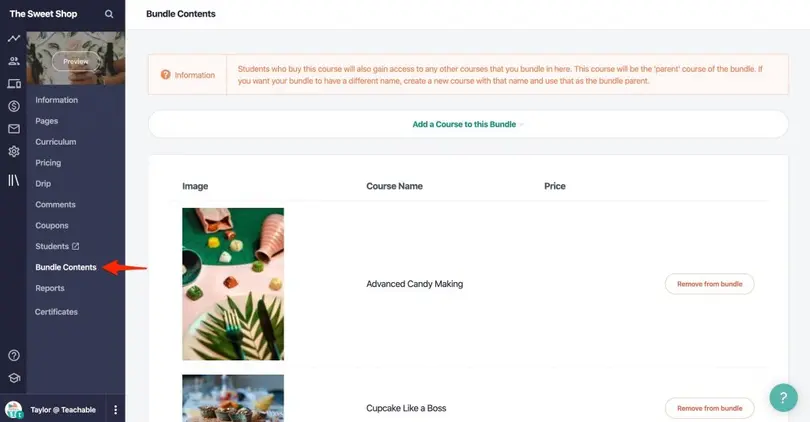The image size is (810, 422).
Task: Remove Cupcake Like a Boss from bundle
Action: click(709, 408)
